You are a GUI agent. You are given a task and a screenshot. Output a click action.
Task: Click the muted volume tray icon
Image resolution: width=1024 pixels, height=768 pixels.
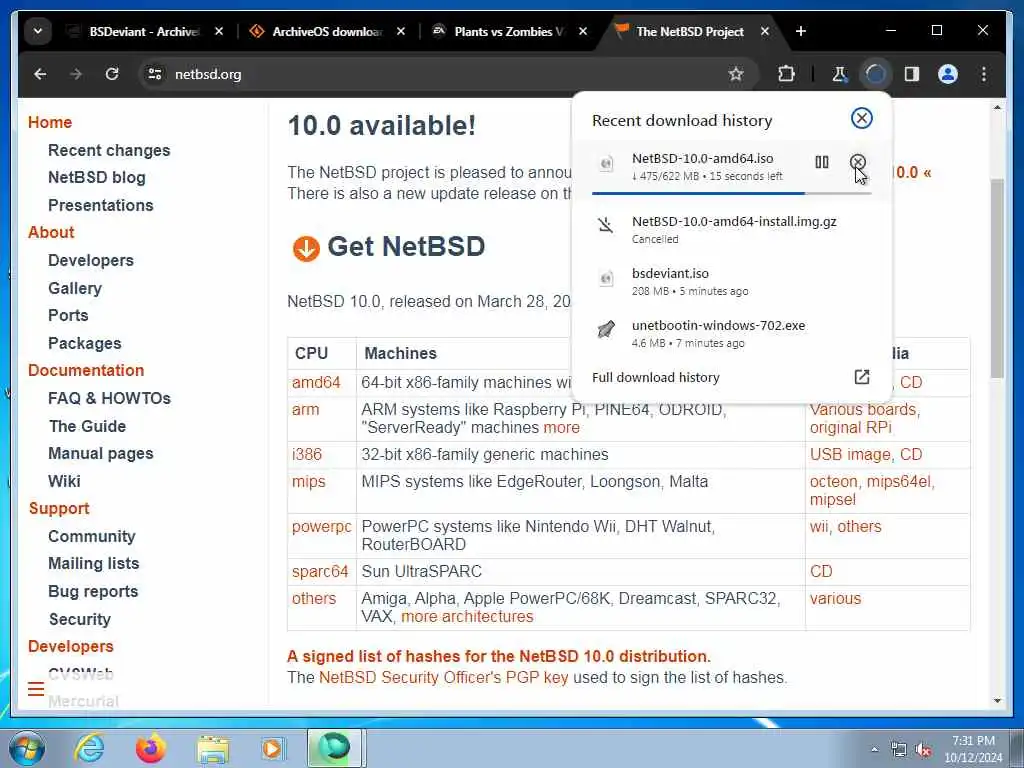point(922,750)
